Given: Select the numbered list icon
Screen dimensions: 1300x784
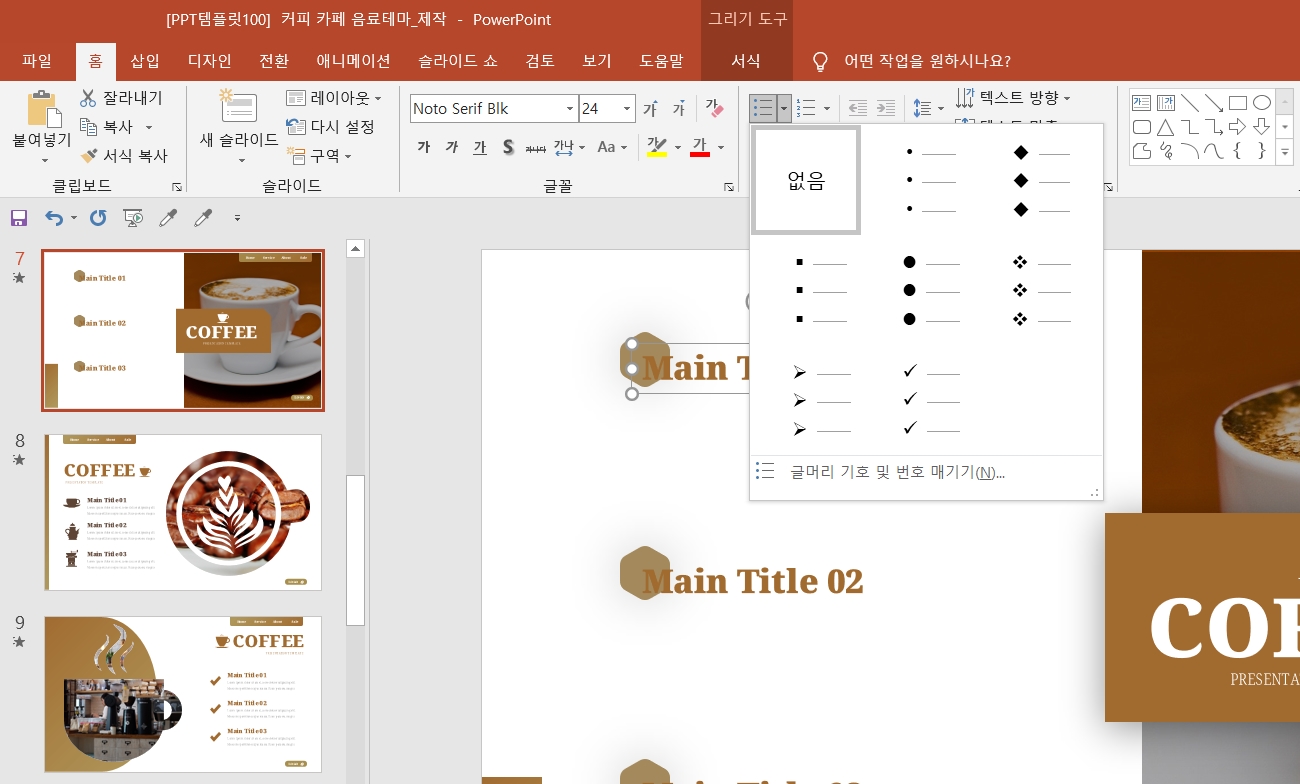Looking at the screenshot, I should [808, 108].
